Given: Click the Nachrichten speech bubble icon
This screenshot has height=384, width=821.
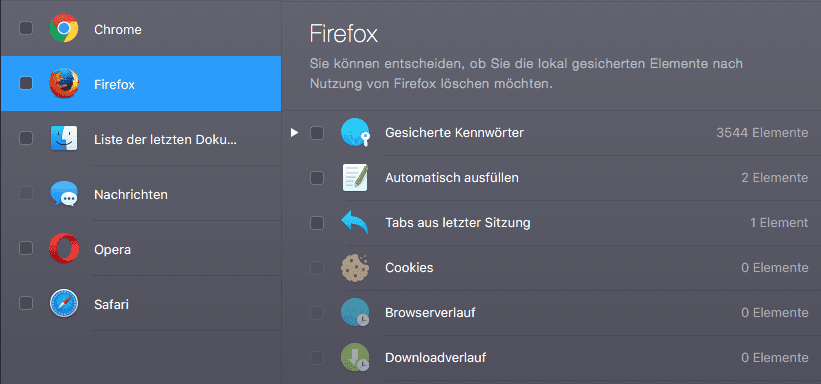Looking at the screenshot, I should [64, 194].
